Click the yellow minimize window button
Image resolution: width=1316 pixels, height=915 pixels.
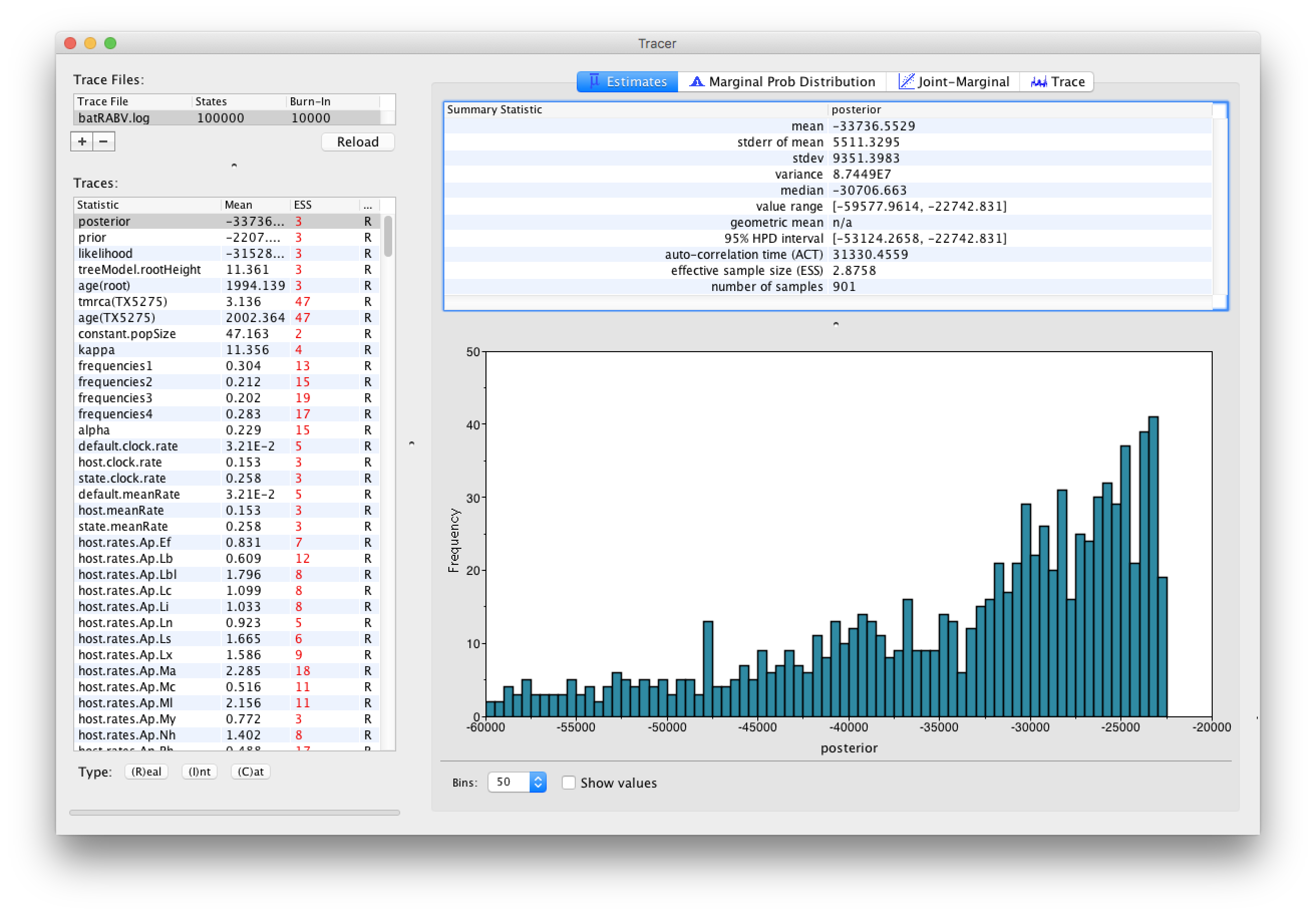click(90, 43)
